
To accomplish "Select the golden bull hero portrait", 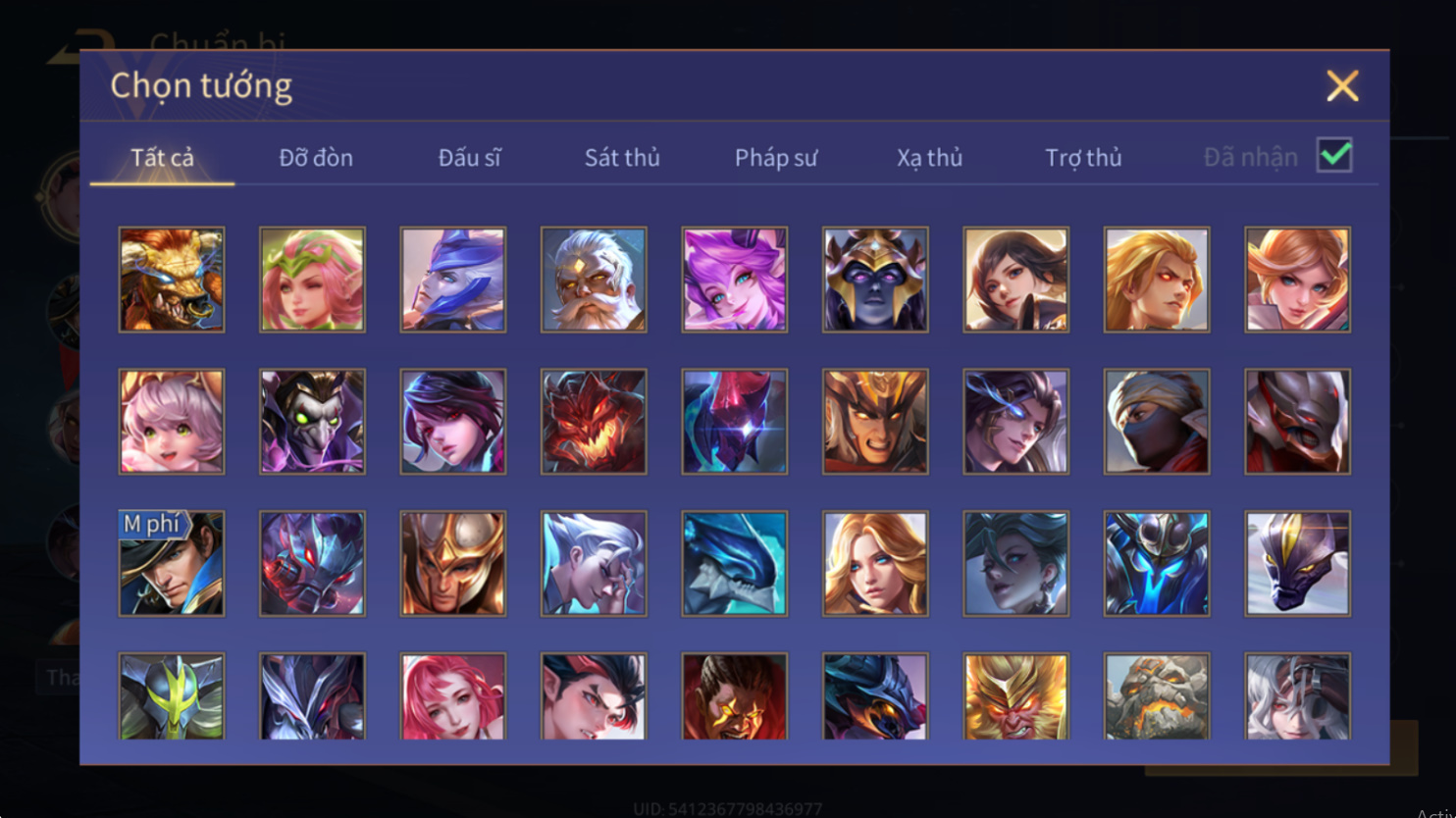I will pyautogui.click(x=172, y=280).
